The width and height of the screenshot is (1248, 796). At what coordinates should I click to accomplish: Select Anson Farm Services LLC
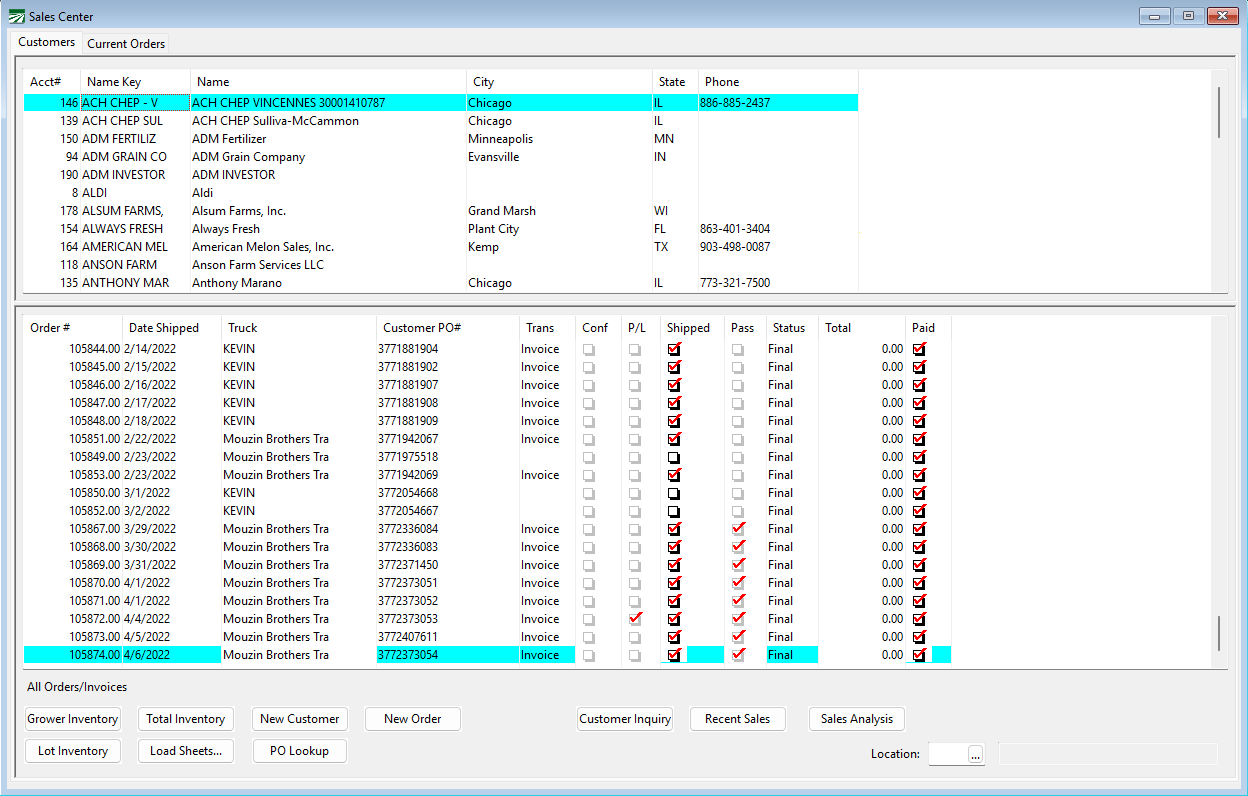click(441, 265)
